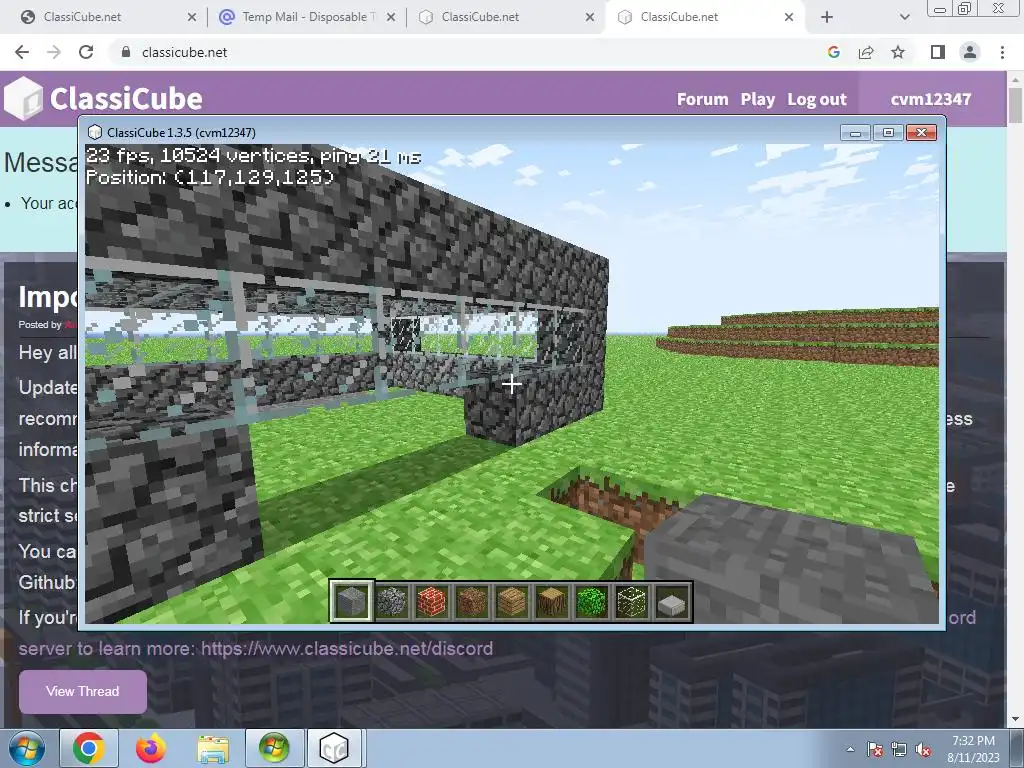Select the glass block in hotbar
Viewport: 1024px width, 768px height.
tap(632, 601)
